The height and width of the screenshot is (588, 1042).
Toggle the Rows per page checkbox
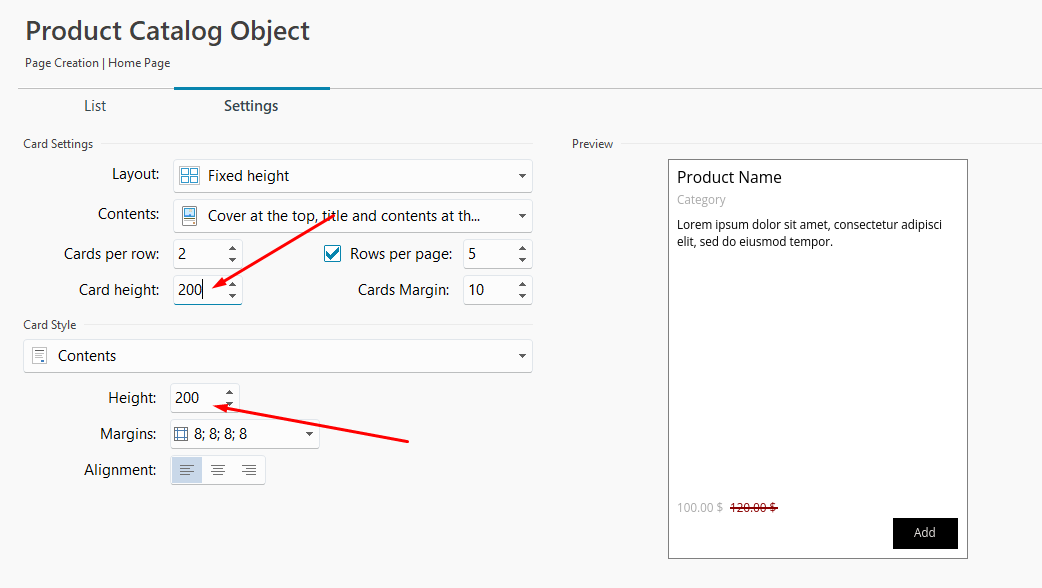[332, 254]
